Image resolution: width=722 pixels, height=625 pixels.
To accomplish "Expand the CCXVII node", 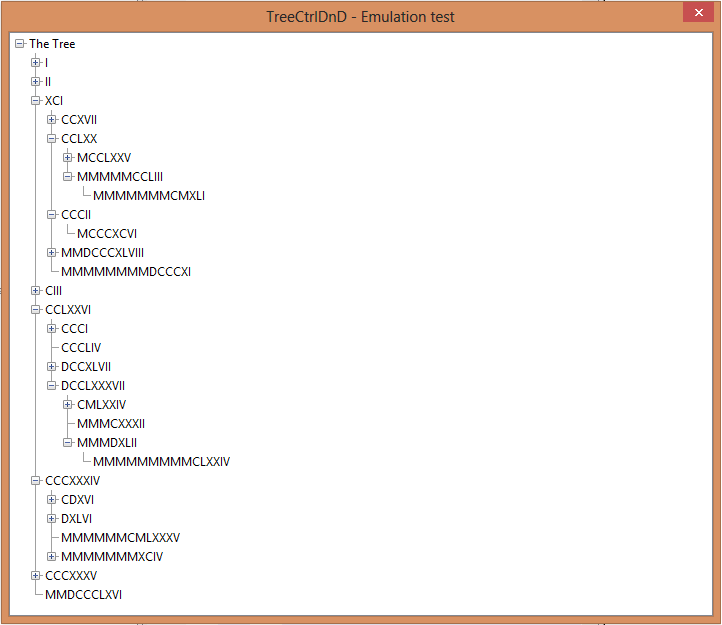I will pyautogui.click(x=52, y=119).
